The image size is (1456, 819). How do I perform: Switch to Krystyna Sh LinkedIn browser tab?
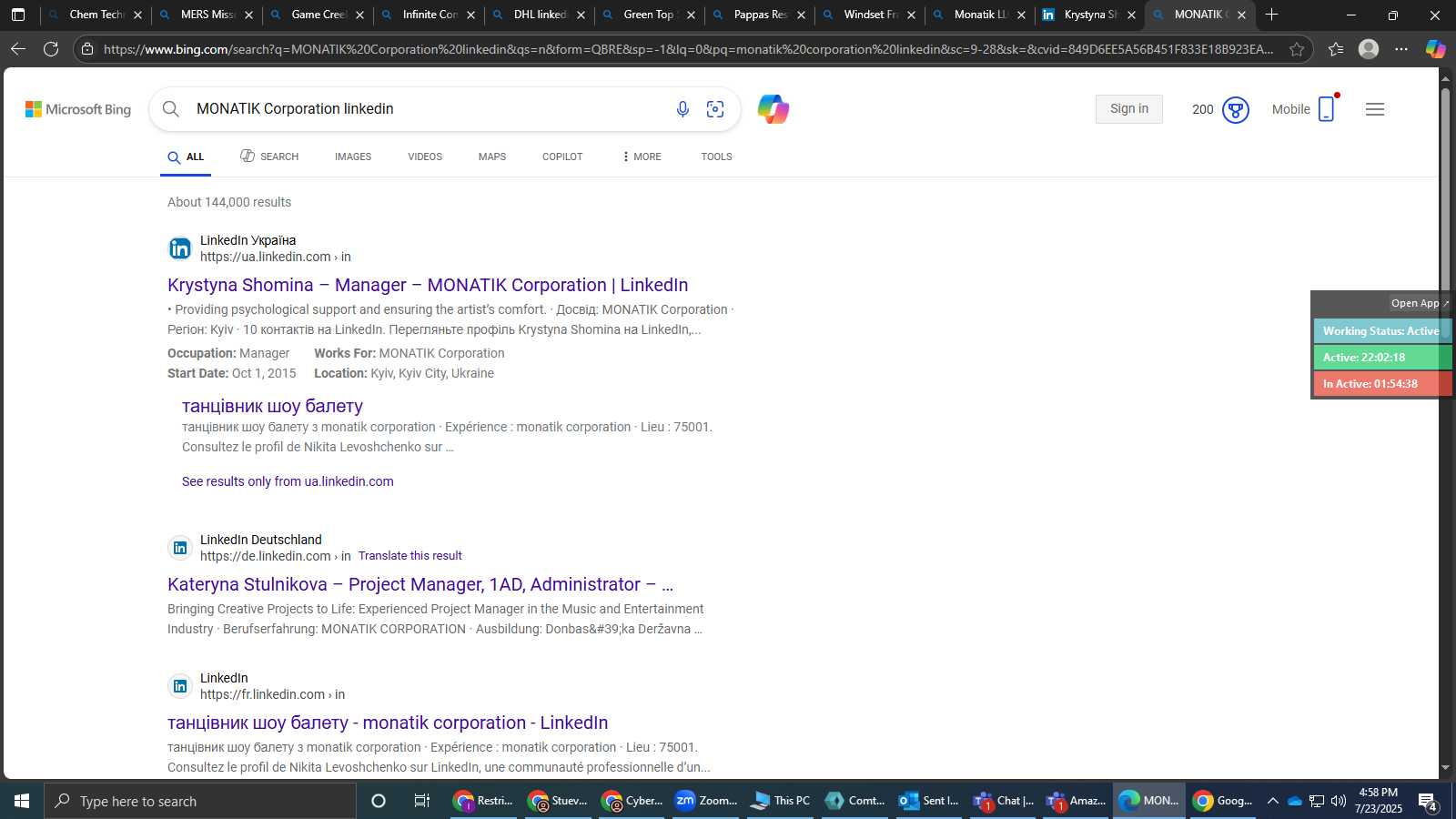pyautogui.click(x=1089, y=15)
